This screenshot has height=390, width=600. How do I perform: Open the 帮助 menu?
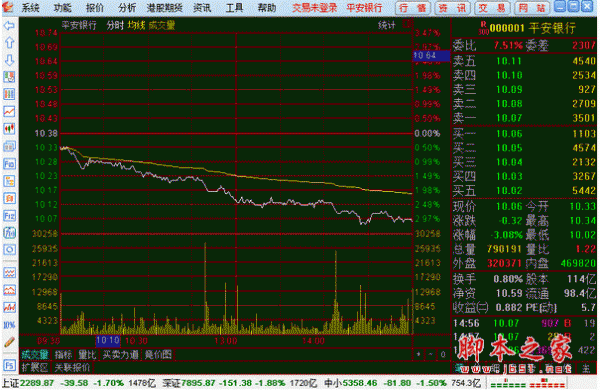point(267,7)
